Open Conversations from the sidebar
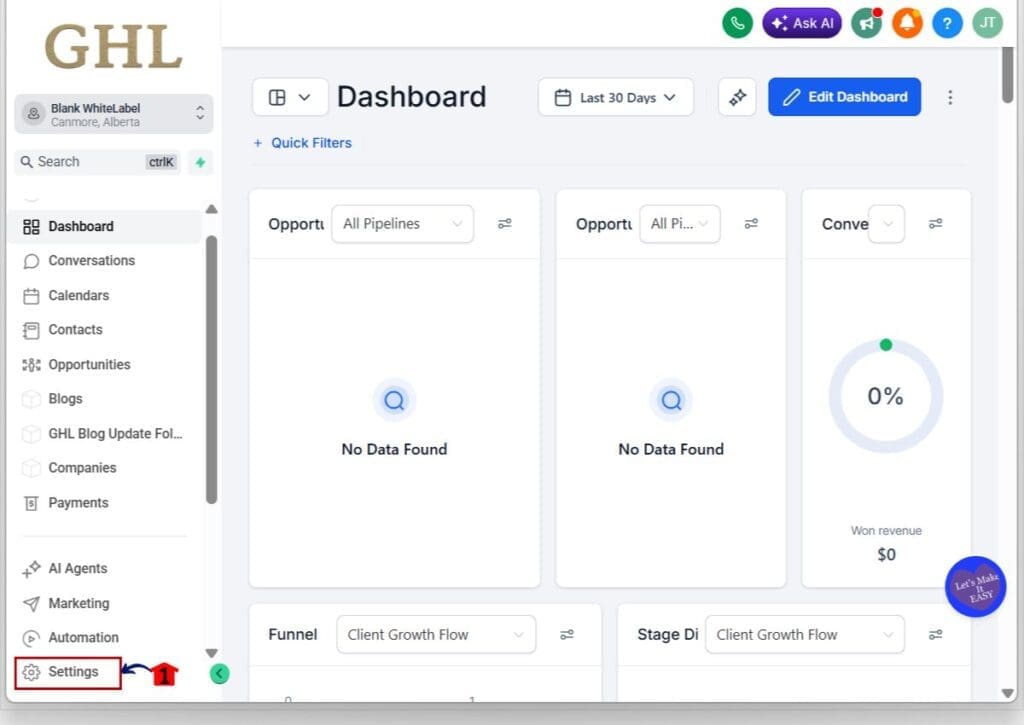The height and width of the screenshot is (725, 1024). (x=88, y=260)
